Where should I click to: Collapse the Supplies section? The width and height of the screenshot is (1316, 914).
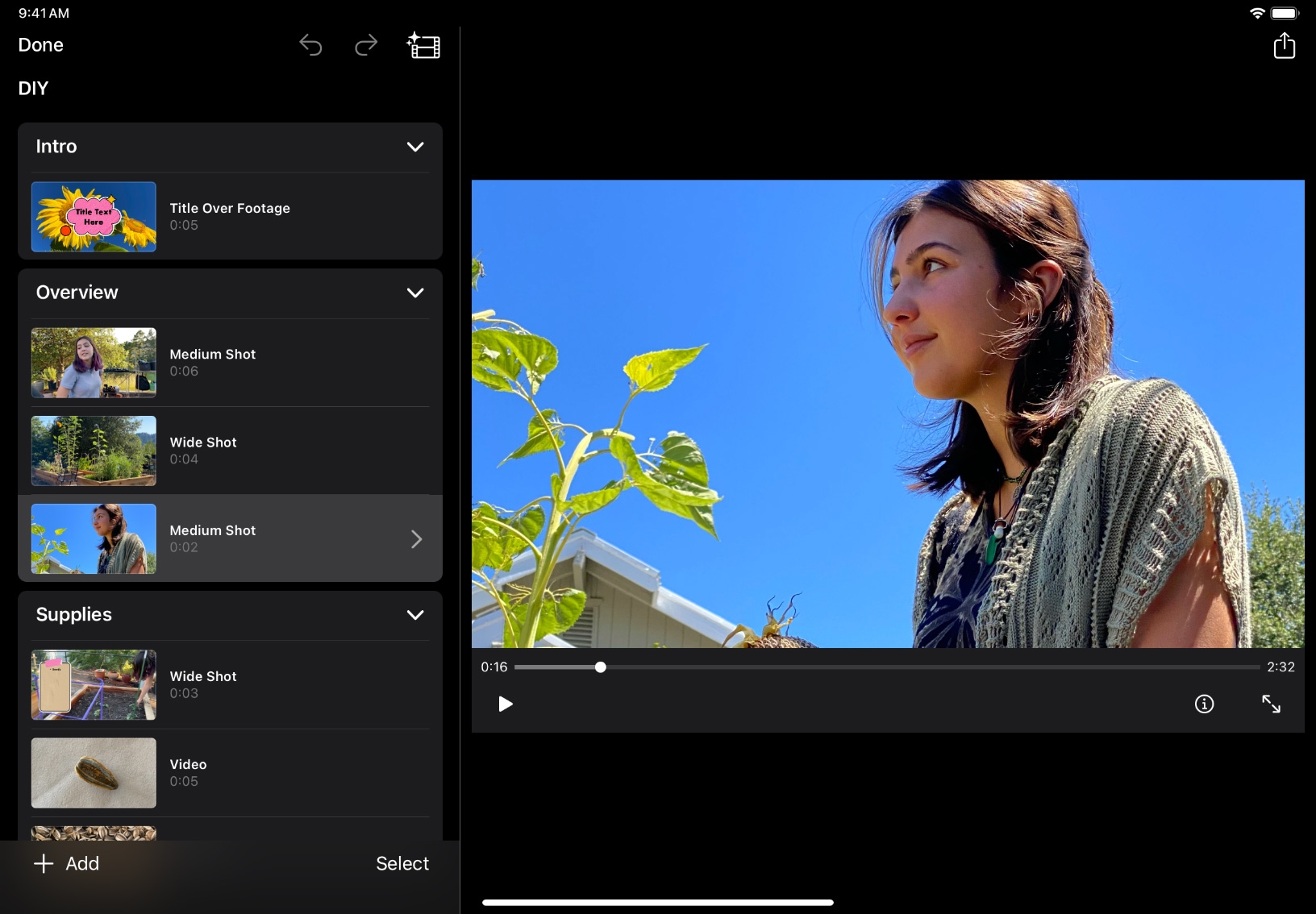pyautogui.click(x=415, y=615)
